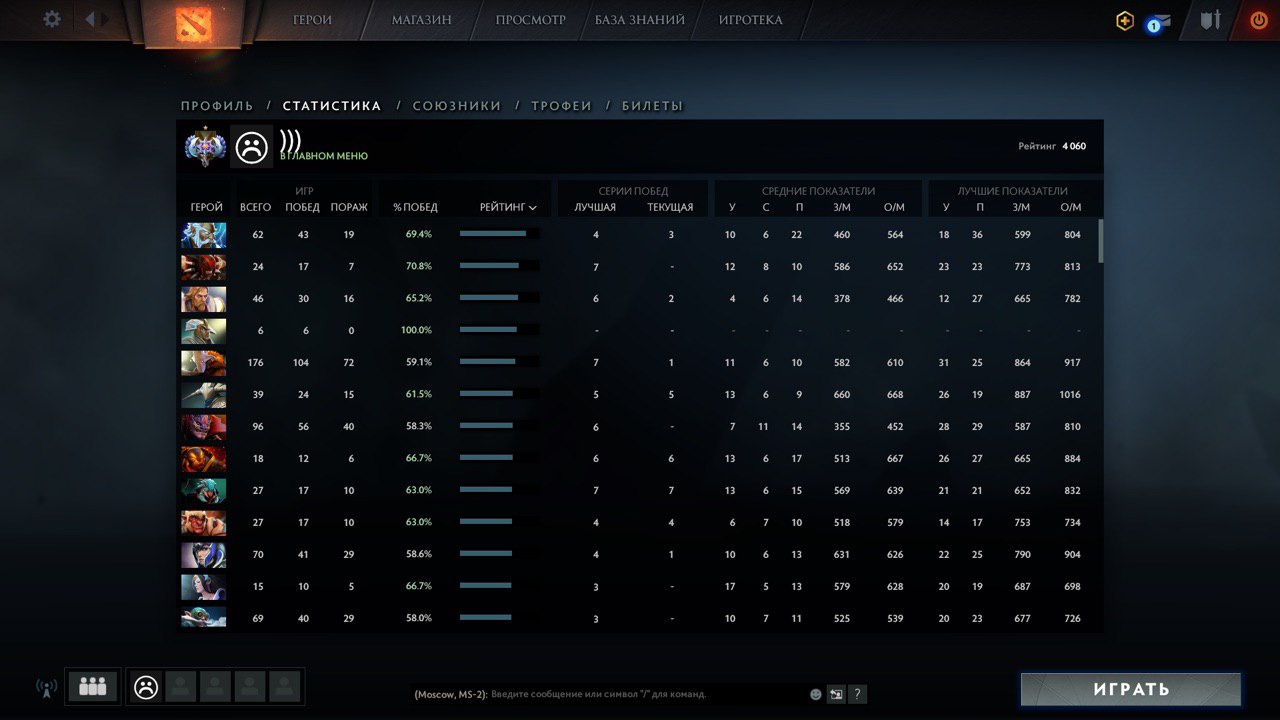Open the party members icon
Image resolution: width=1280 pixels, height=720 pixels.
tap(93, 687)
